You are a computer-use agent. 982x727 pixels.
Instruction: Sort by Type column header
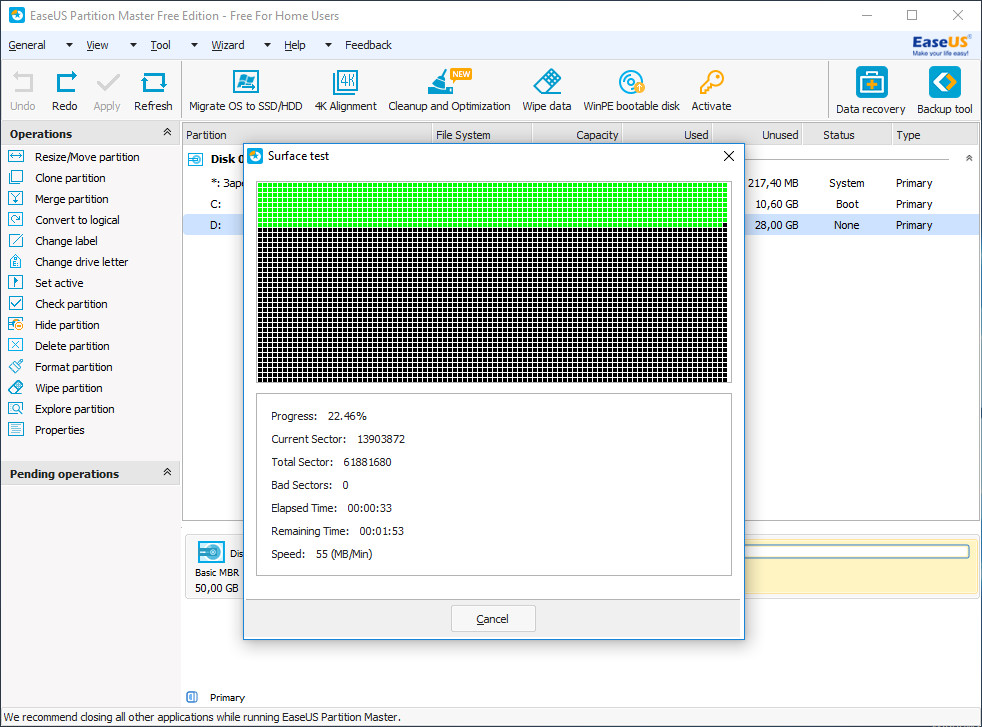point(934,135)
